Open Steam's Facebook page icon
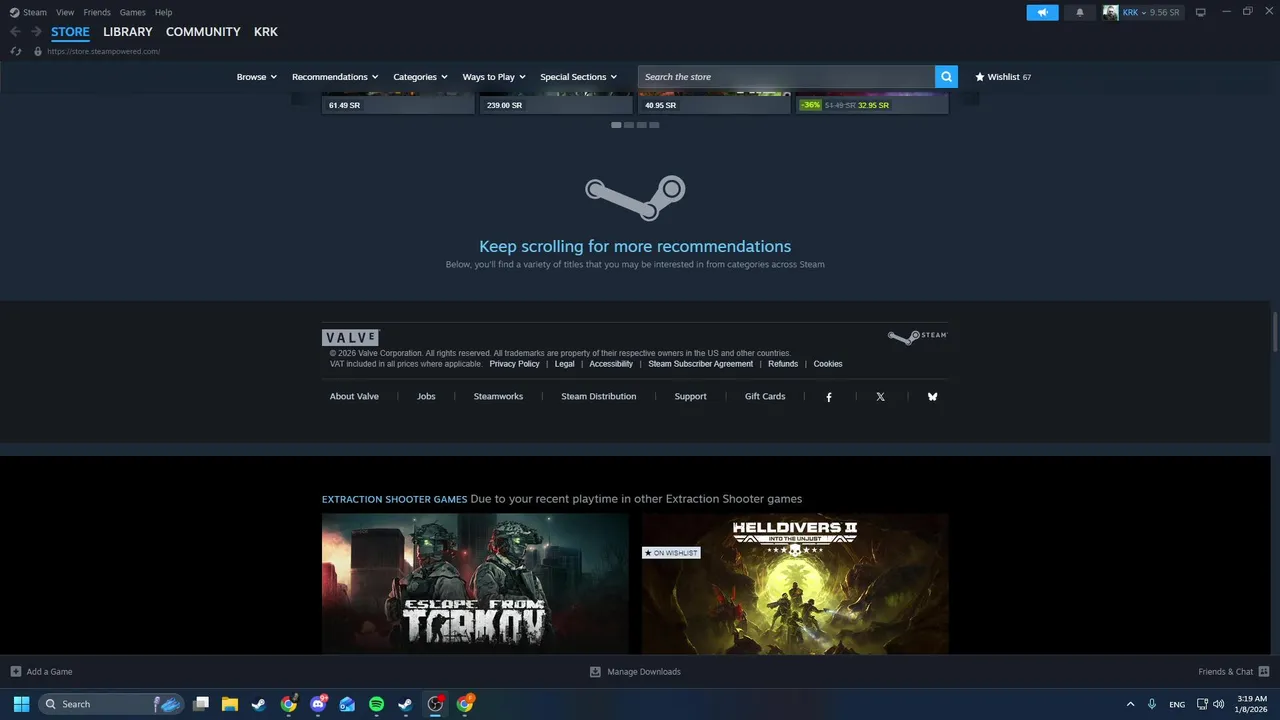This screenshot has width=1280, height=720. [829, 397]
